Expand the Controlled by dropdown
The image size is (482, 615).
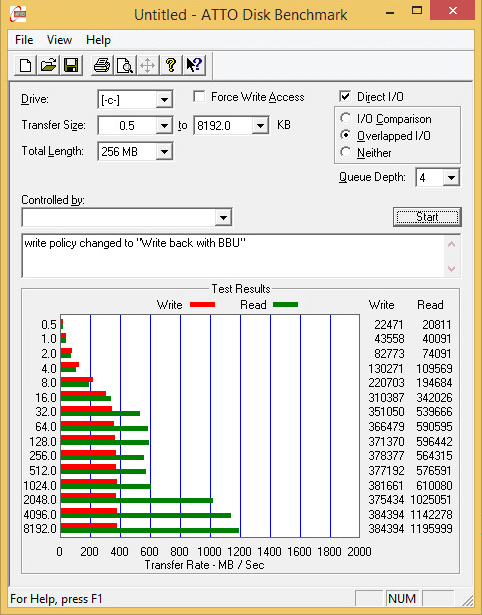(223, 217)
